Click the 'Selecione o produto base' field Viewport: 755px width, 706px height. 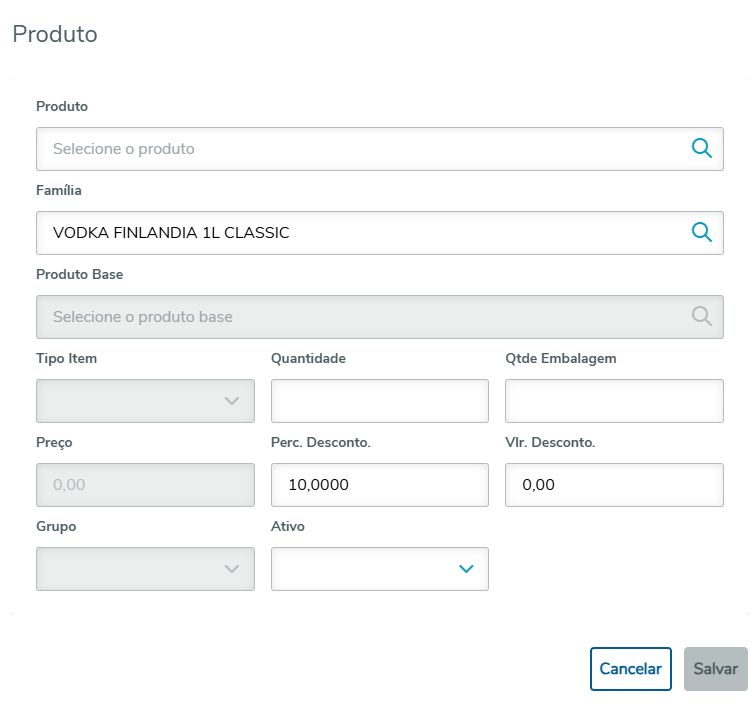[360, 317]
